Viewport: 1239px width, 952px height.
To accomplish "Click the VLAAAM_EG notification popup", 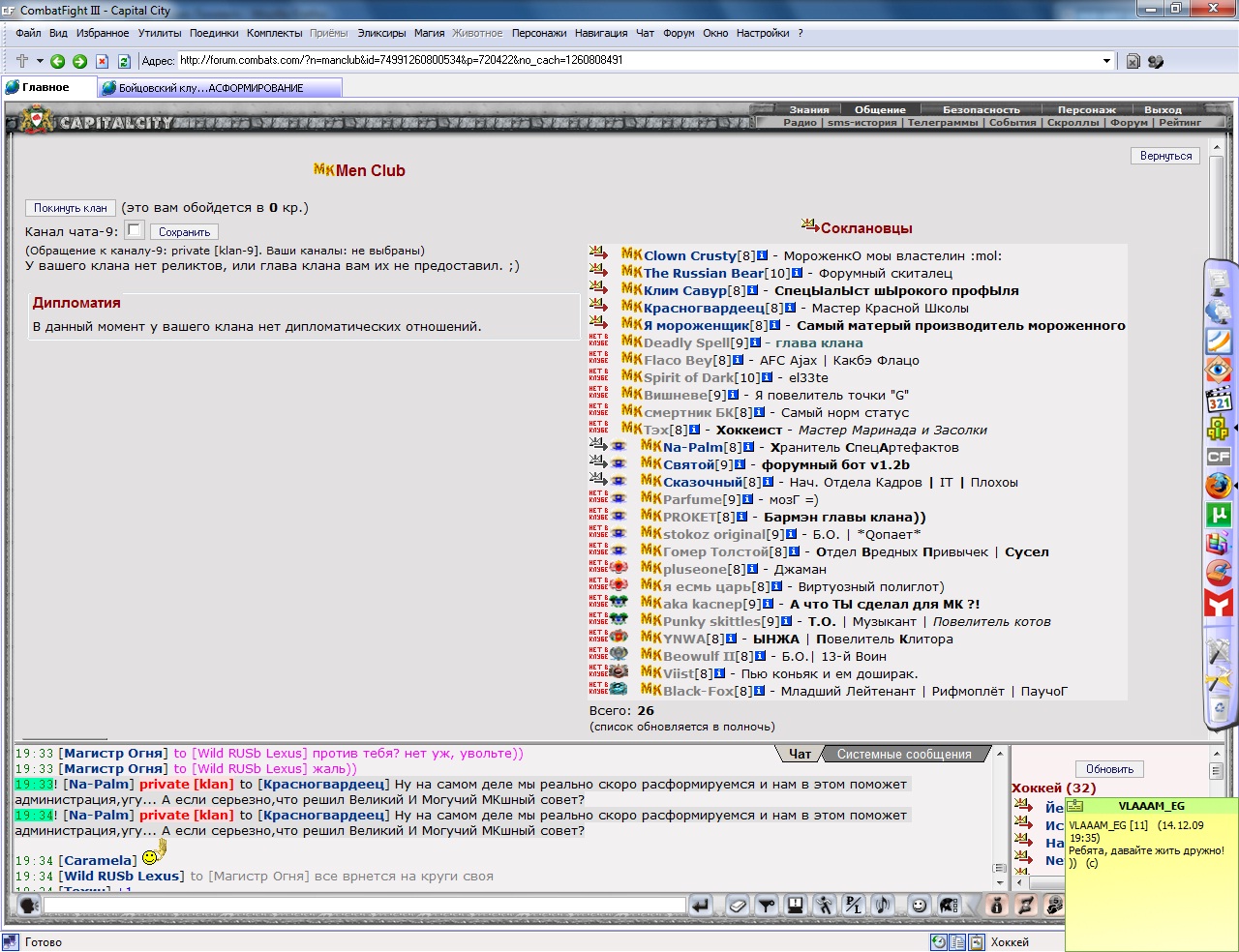I will 1151,874.
